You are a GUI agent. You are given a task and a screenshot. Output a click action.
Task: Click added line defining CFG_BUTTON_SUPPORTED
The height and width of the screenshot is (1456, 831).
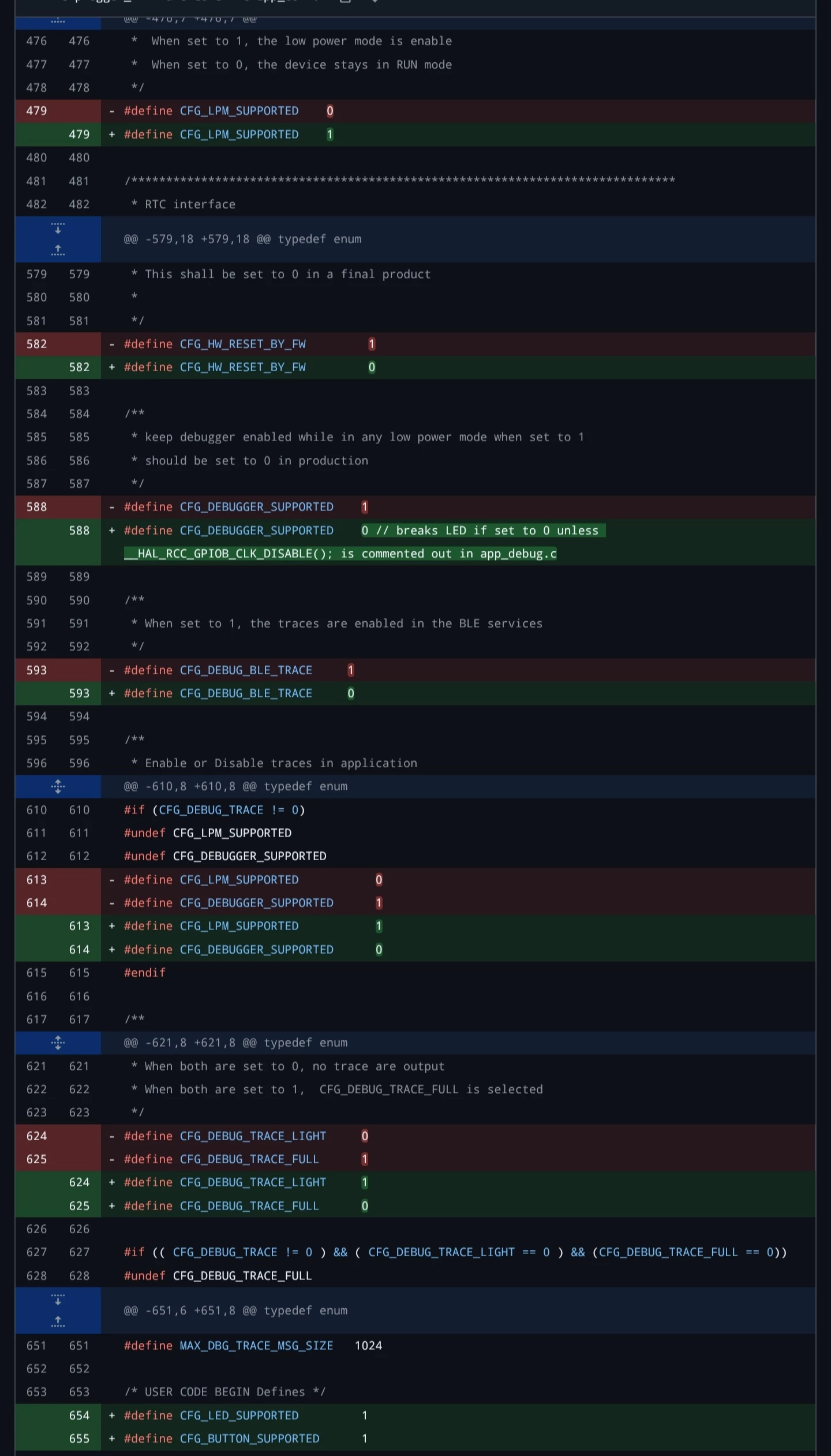(x=458, y=1438)
